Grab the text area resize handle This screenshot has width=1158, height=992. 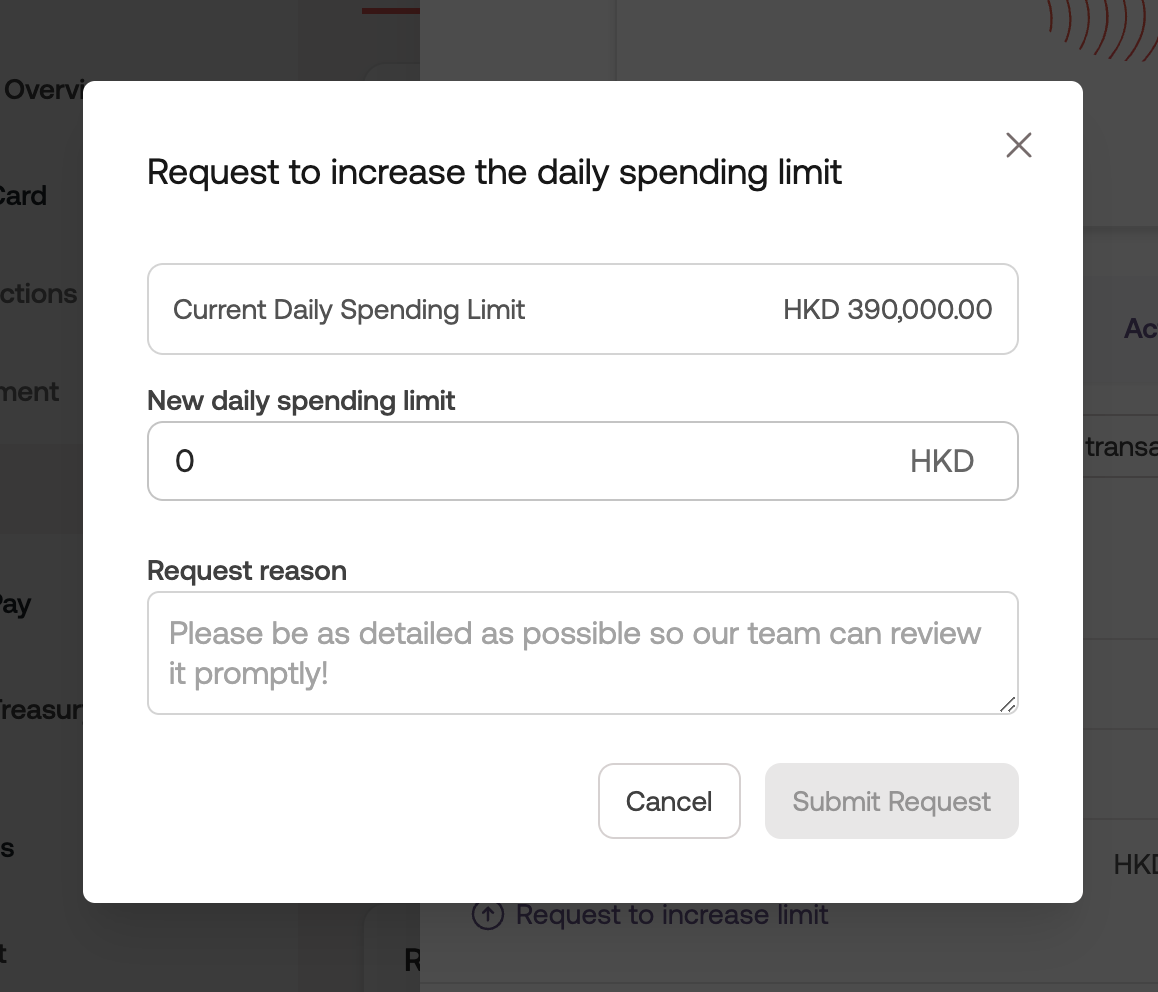pyautogui.click(x=1007, y=704)
